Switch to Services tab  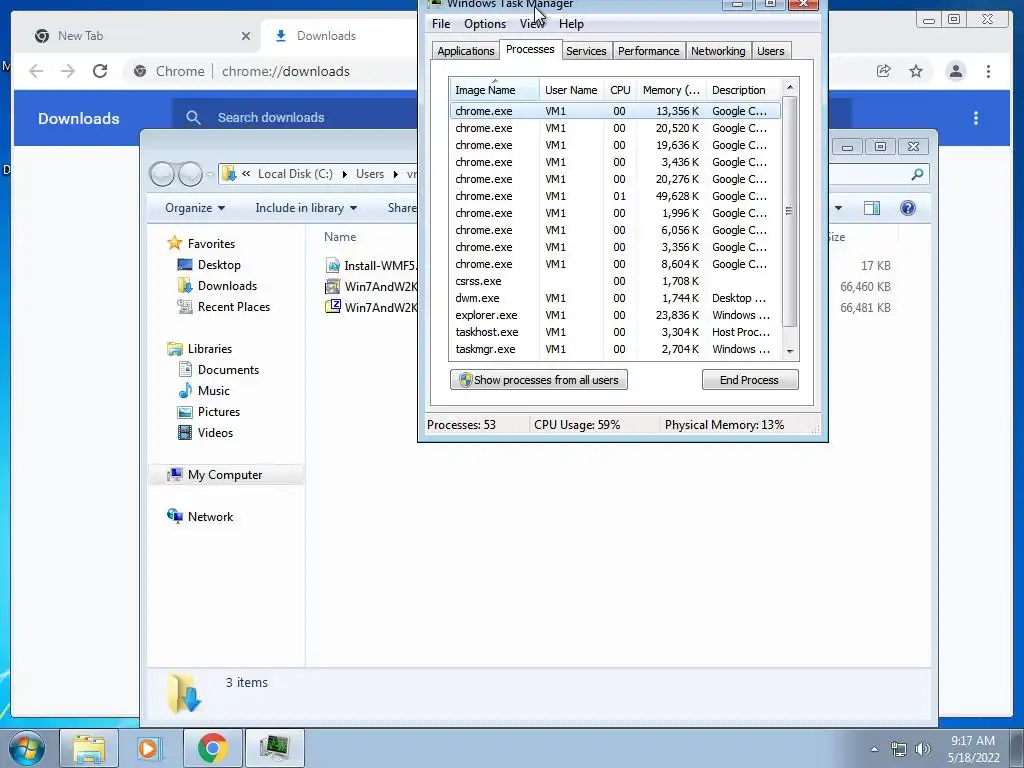point(586,51)
